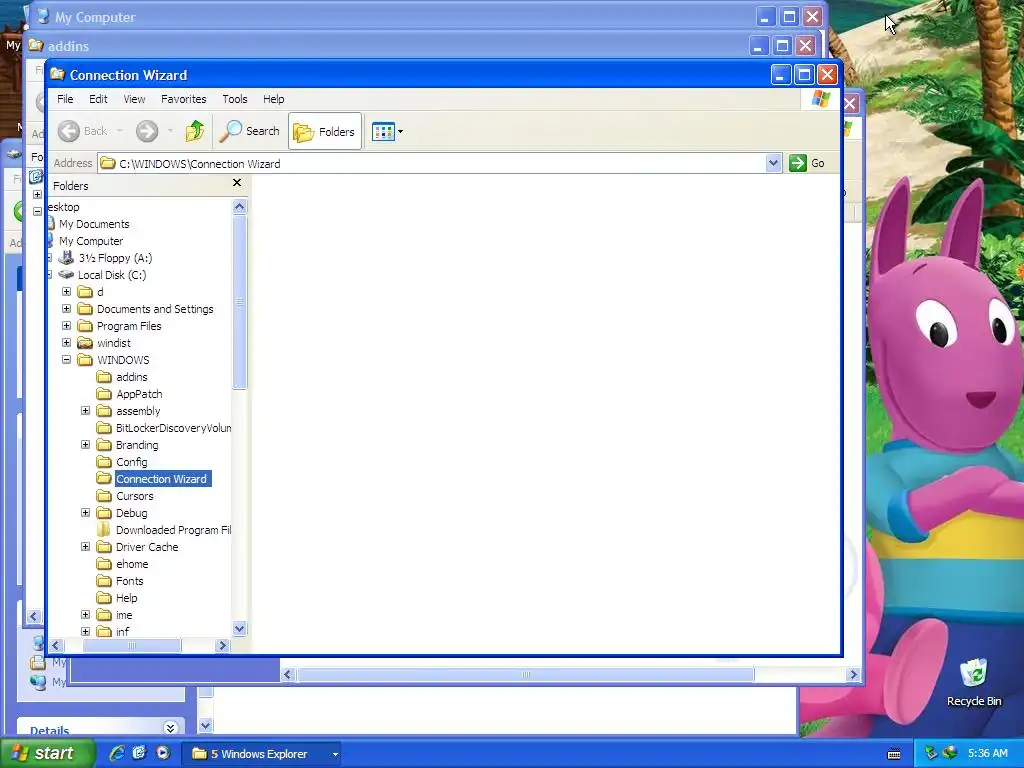This screenshot has height=768, width=1024.
Task: Expand the address bar dropdown
Action: click(774, 163)
